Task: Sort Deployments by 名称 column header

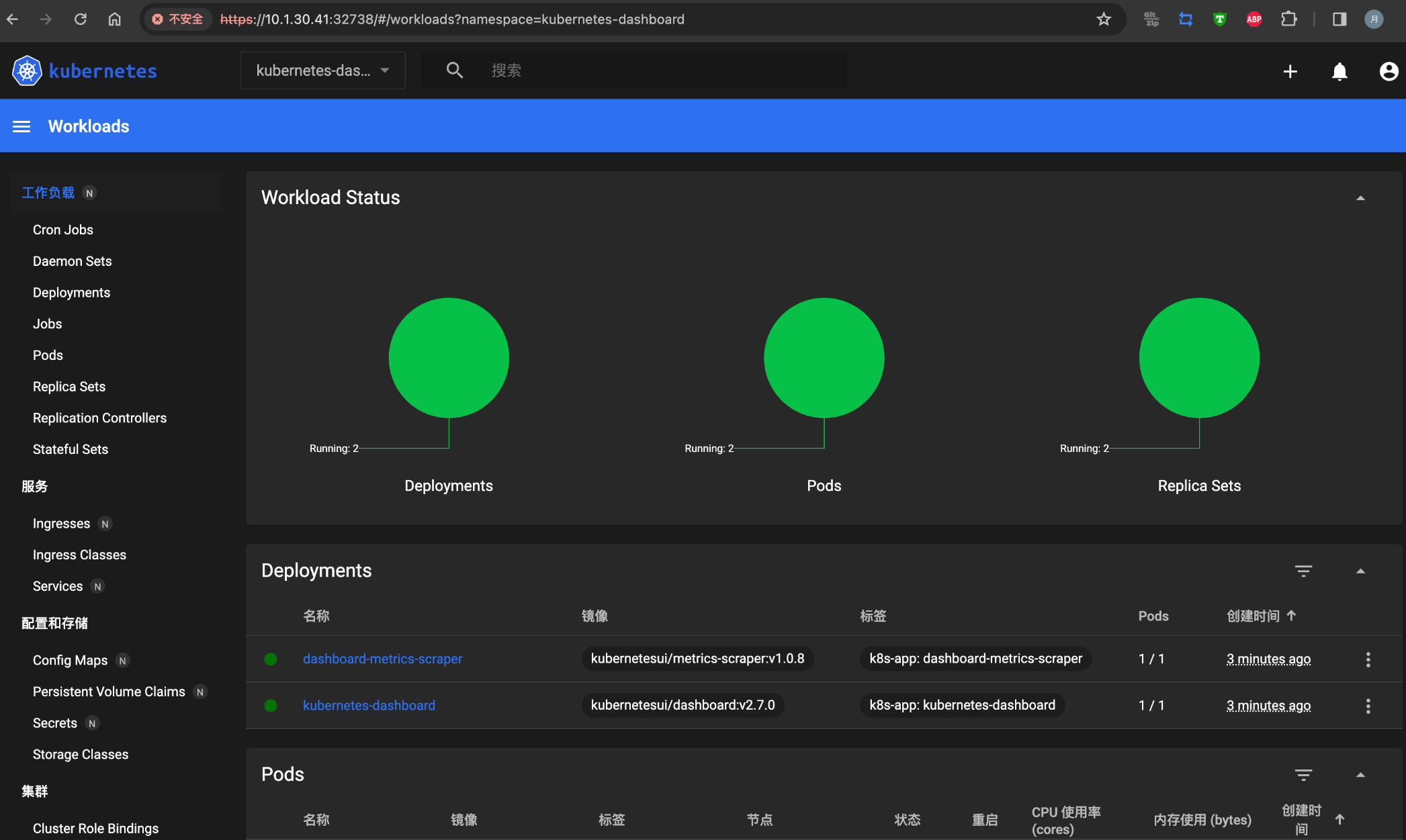Action: 316,616
